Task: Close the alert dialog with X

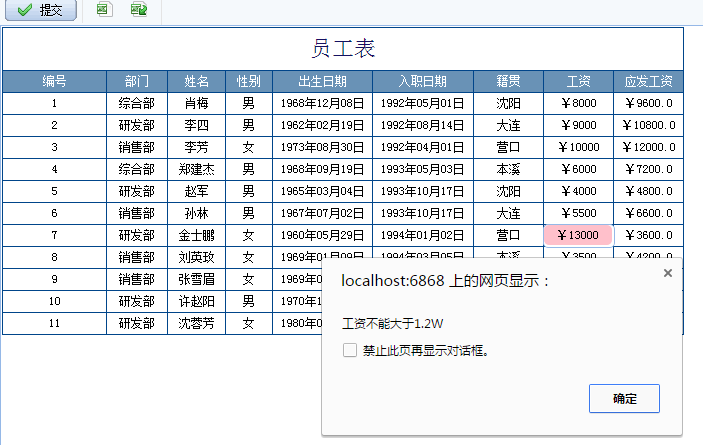Action: (668, 273)
